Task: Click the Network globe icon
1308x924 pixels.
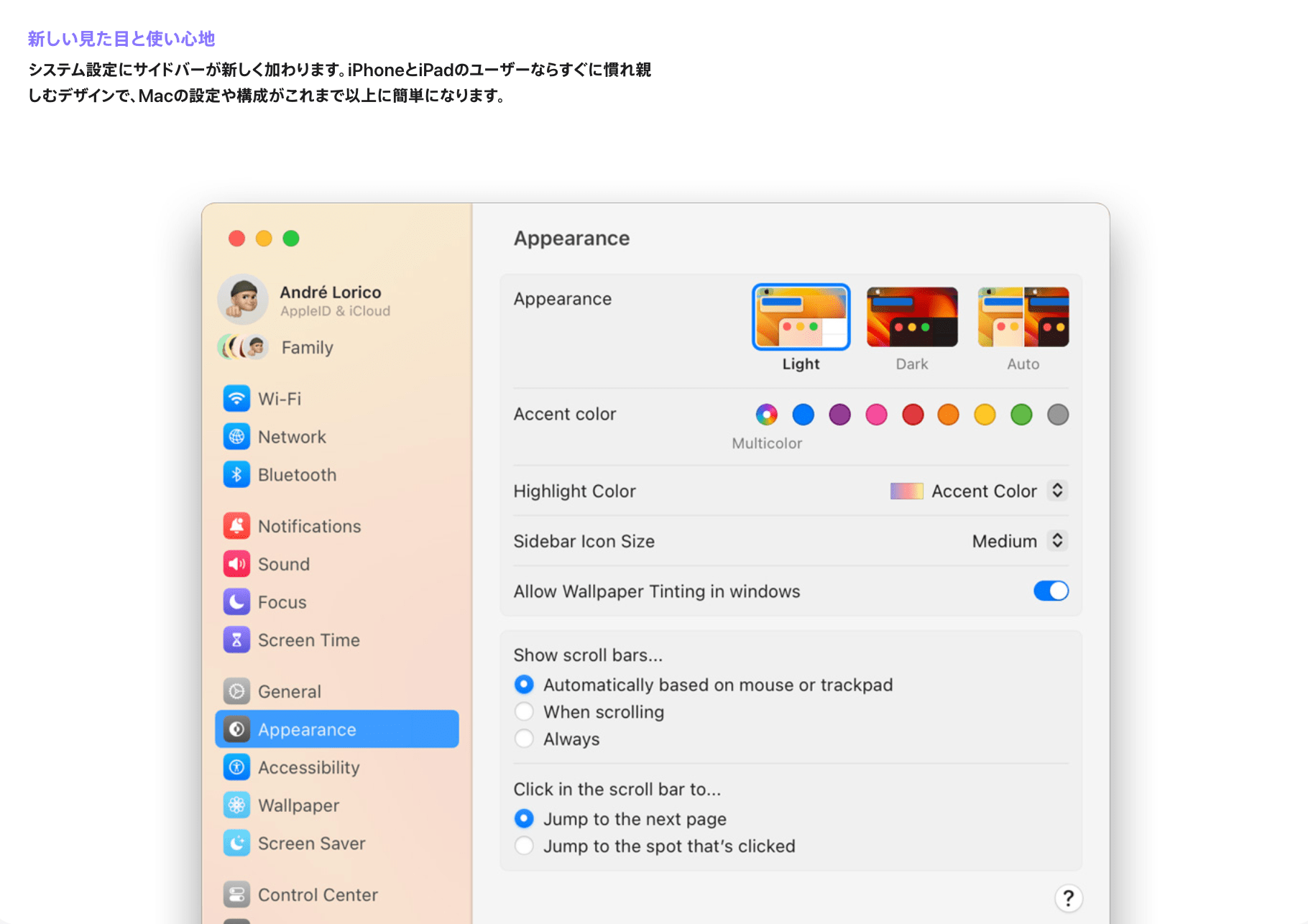Action: pyautogui.click(x=236, y=437)
